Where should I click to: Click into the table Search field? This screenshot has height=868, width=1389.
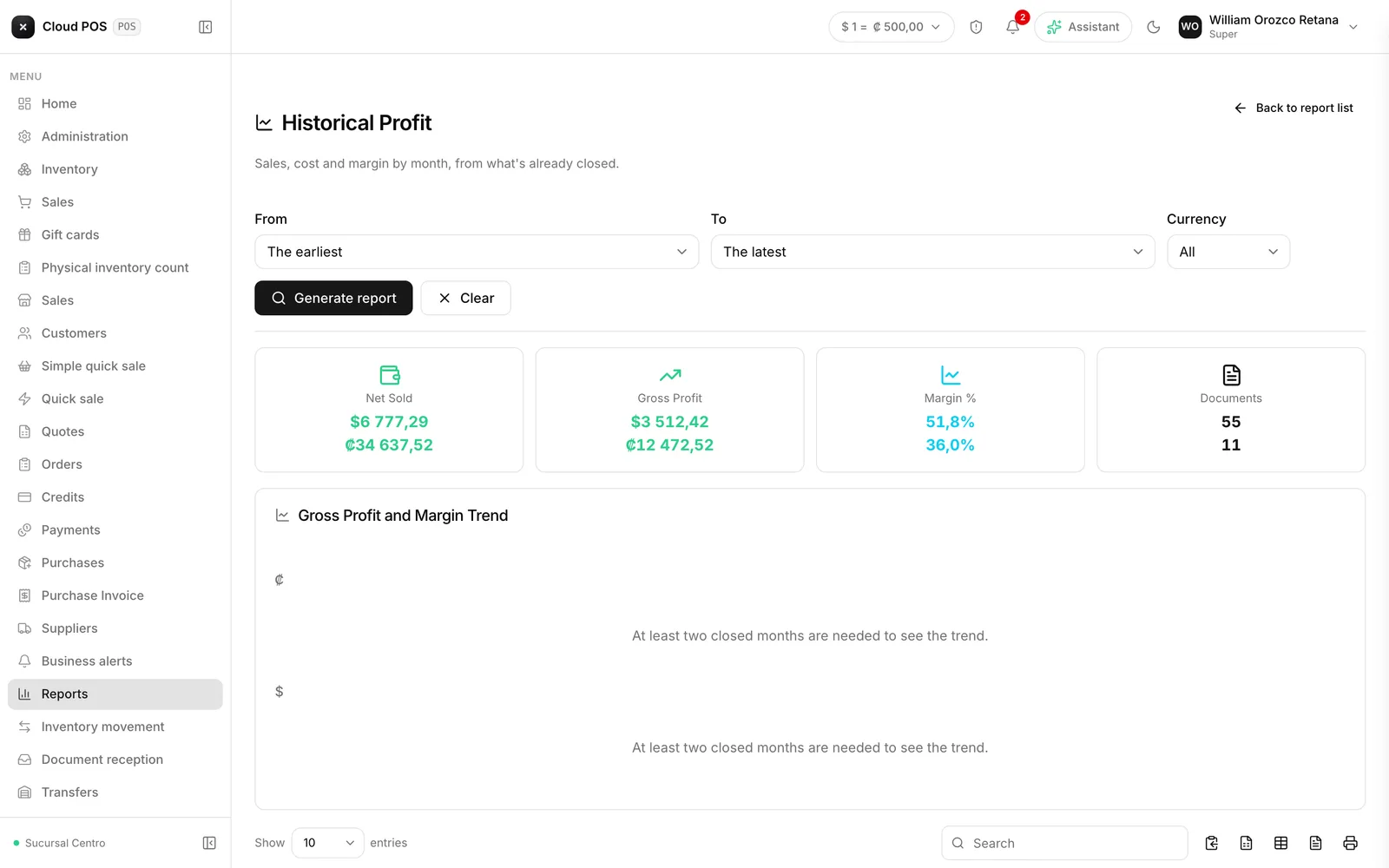1064,843
